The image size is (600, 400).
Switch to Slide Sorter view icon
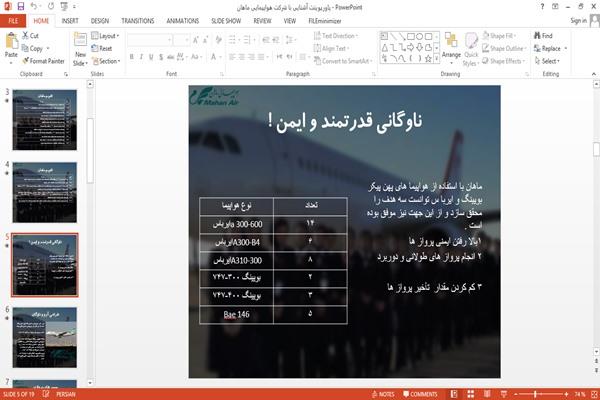[470, 394]
